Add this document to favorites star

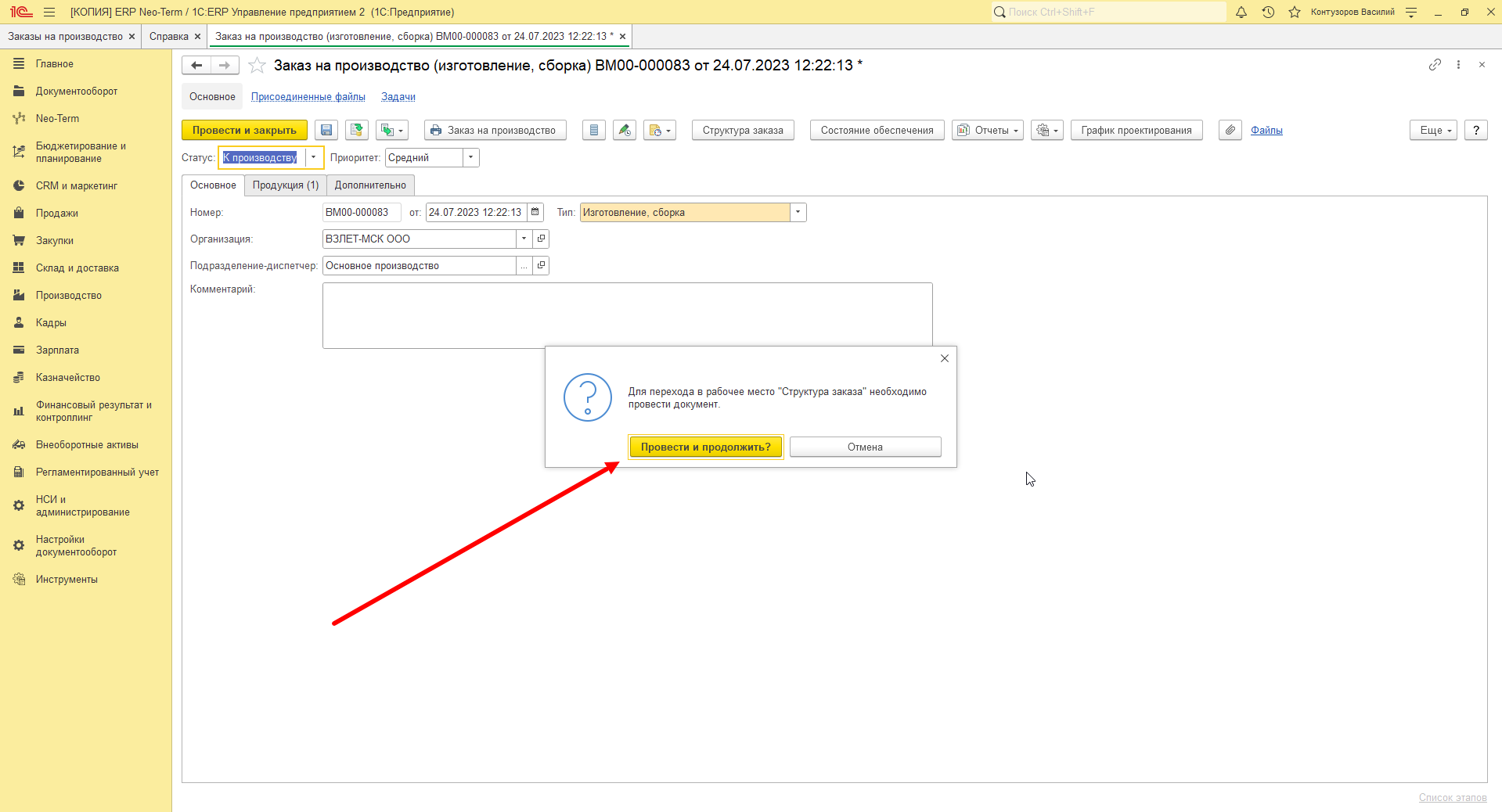click(257, 66)
